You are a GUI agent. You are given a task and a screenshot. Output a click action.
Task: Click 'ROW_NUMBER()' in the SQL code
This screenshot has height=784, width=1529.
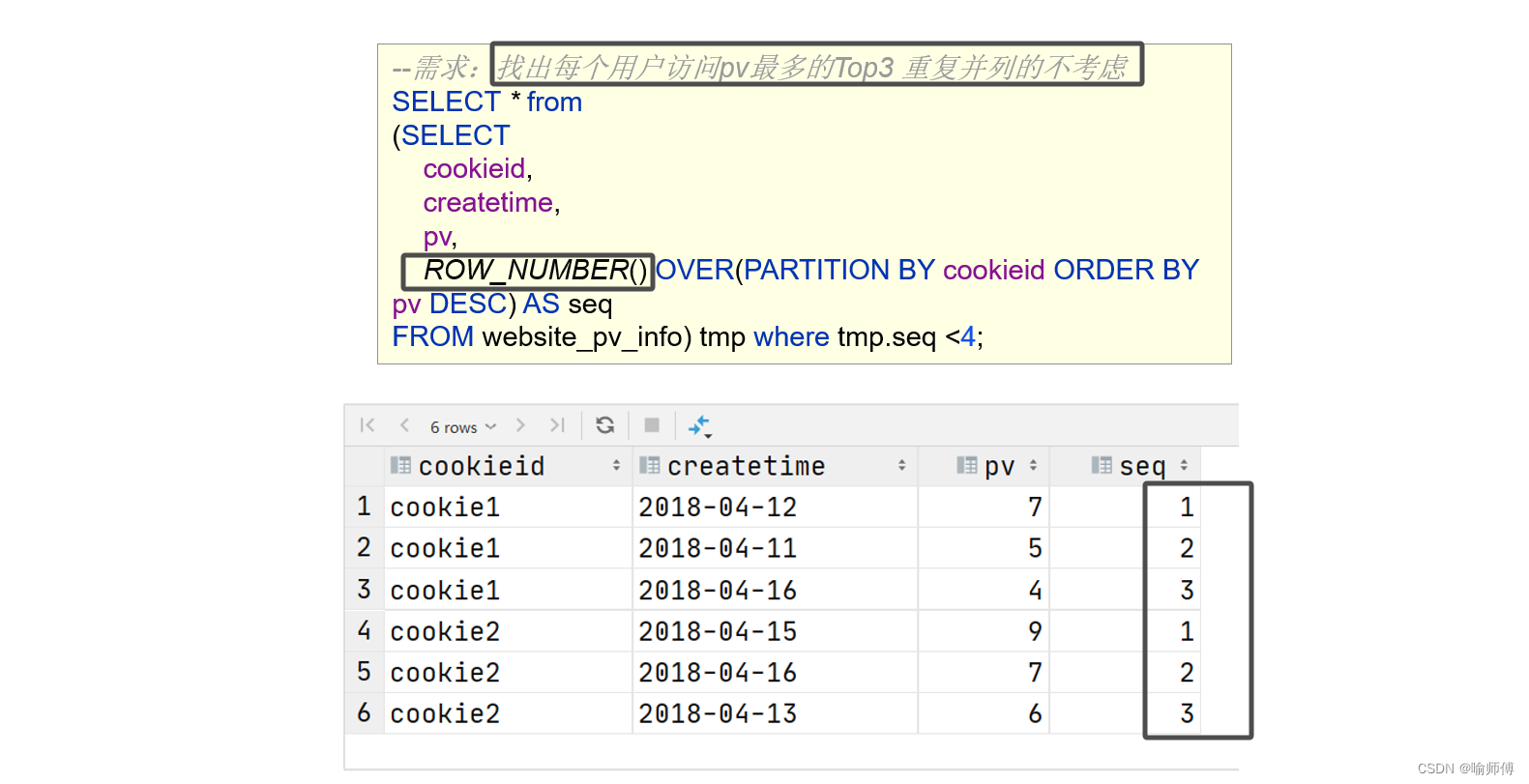coord(536,271)
